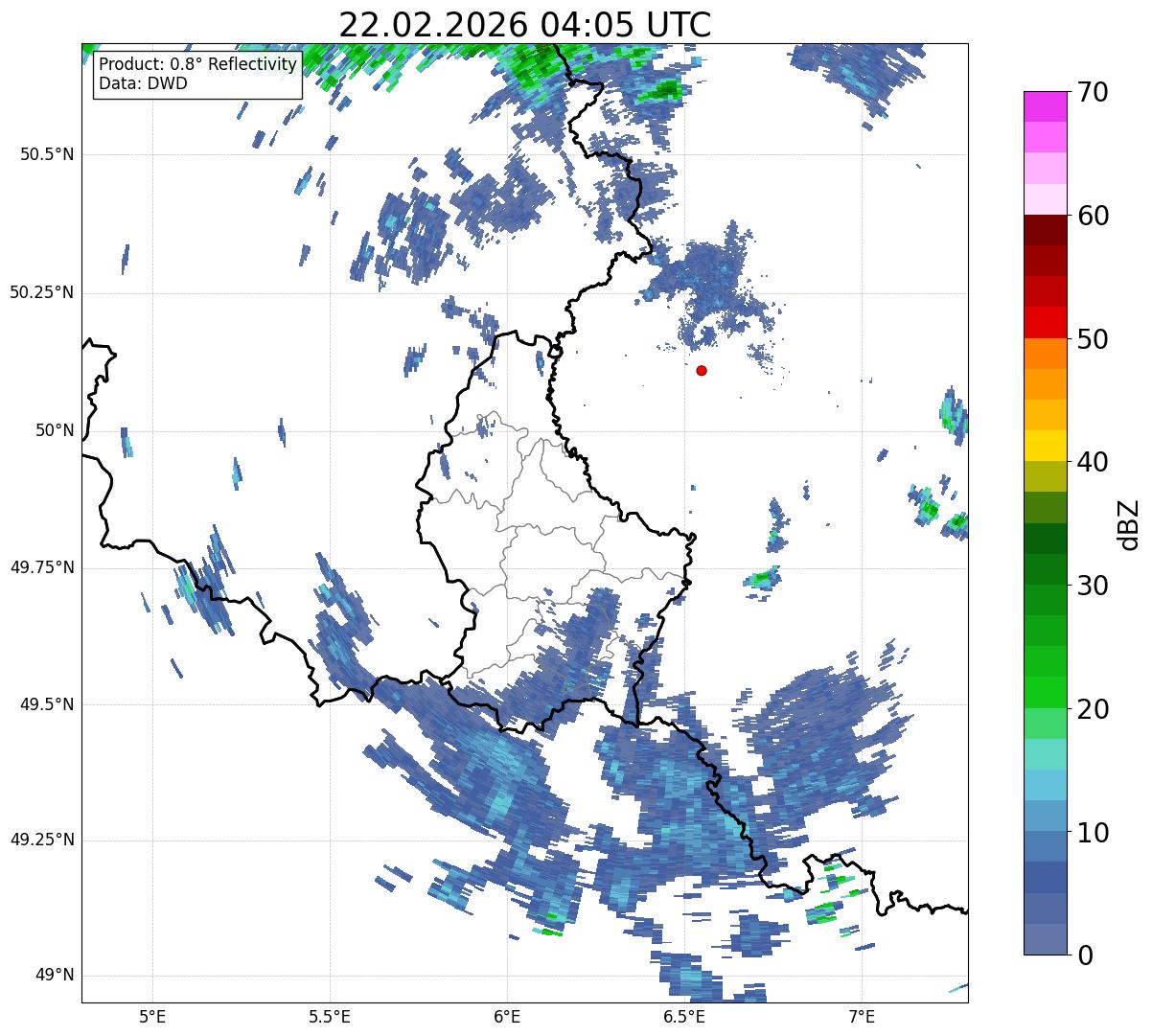Click the dark maroon swatch below 60 dBZ

coord(1046,230)
